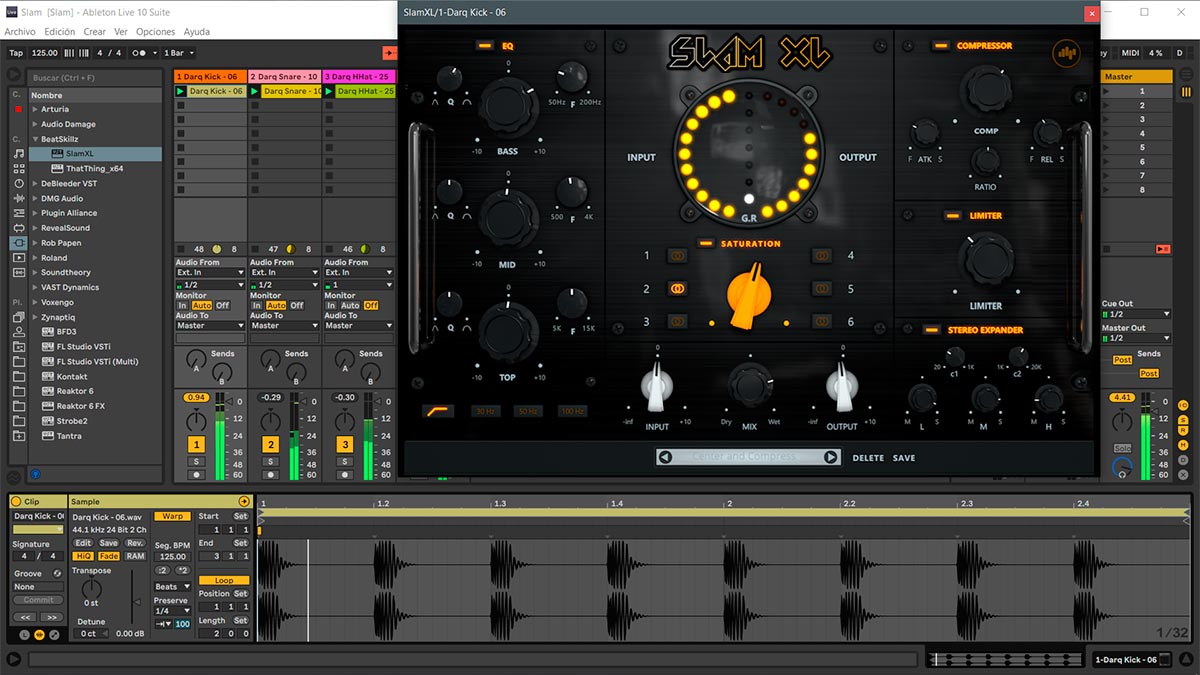This screenshot has width=1200, height=675.
Task: Launch the Darq Snare clip
Action: (255, 91)
